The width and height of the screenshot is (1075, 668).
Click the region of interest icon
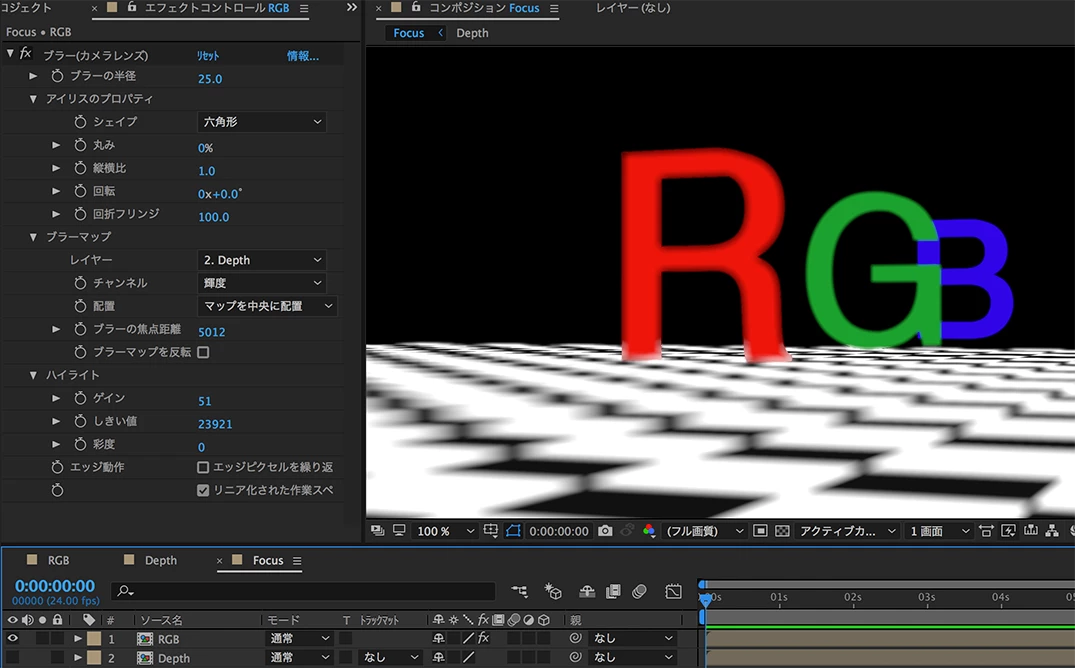(760, 531)
